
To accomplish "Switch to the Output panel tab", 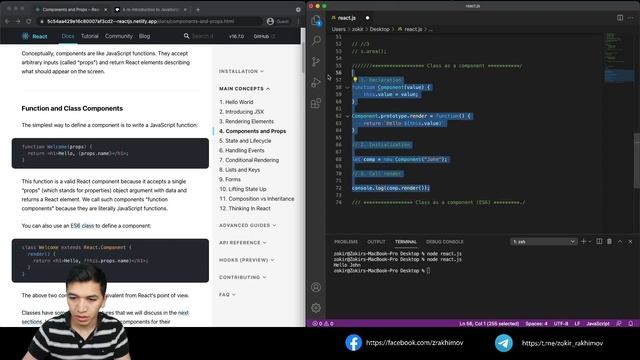I will tap(376, 242).
